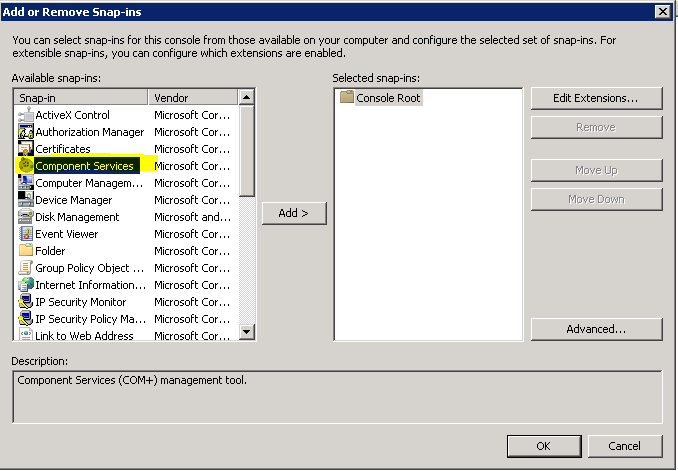Close the Add or Remove Snap-ins dialog

662,11
